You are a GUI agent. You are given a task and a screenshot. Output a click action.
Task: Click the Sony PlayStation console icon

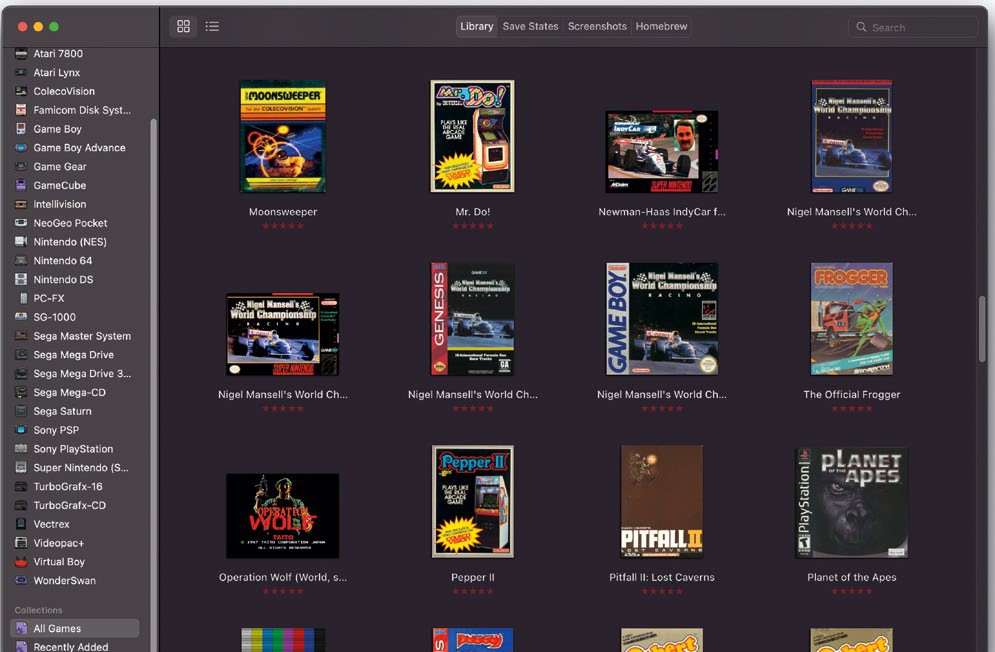pos(21,449)
